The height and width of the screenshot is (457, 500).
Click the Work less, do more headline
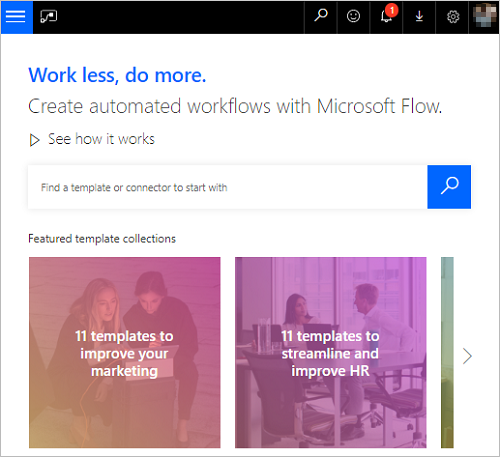(117, 75)
